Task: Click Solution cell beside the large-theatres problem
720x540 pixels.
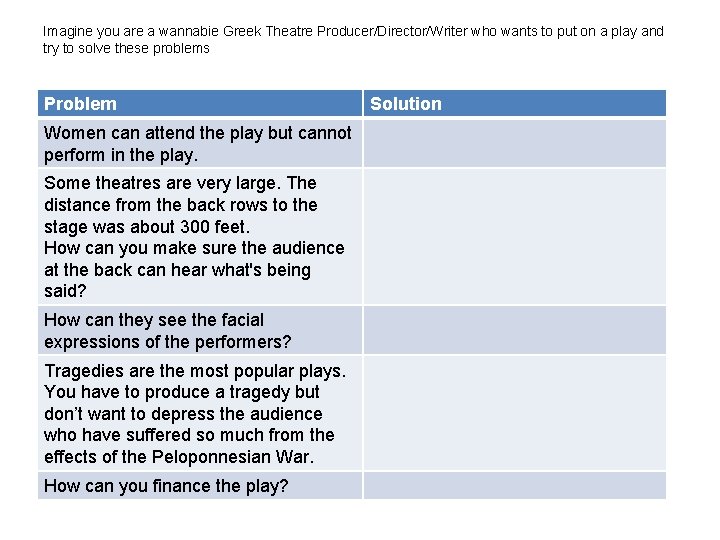Action: point(514,236)
